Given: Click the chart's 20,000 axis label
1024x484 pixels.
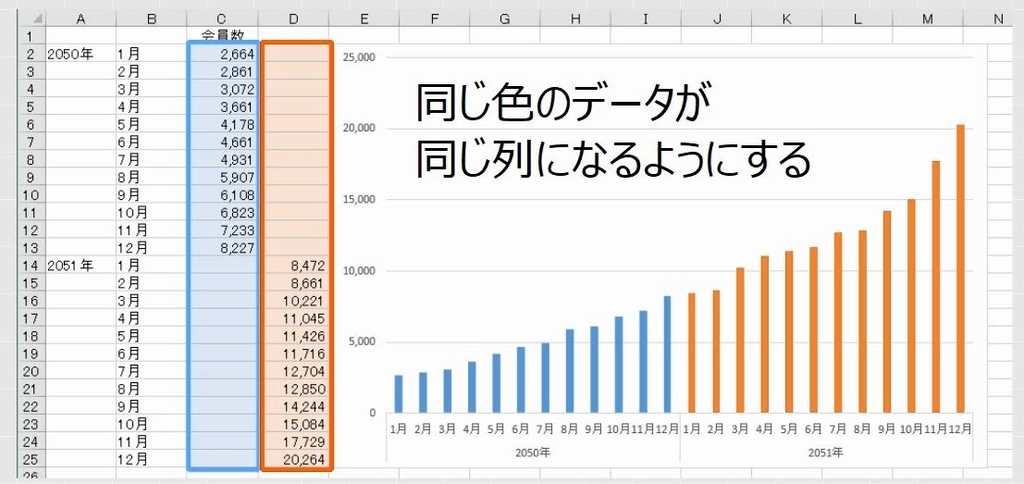Looking at the screenshot, I should click(359, 128).
